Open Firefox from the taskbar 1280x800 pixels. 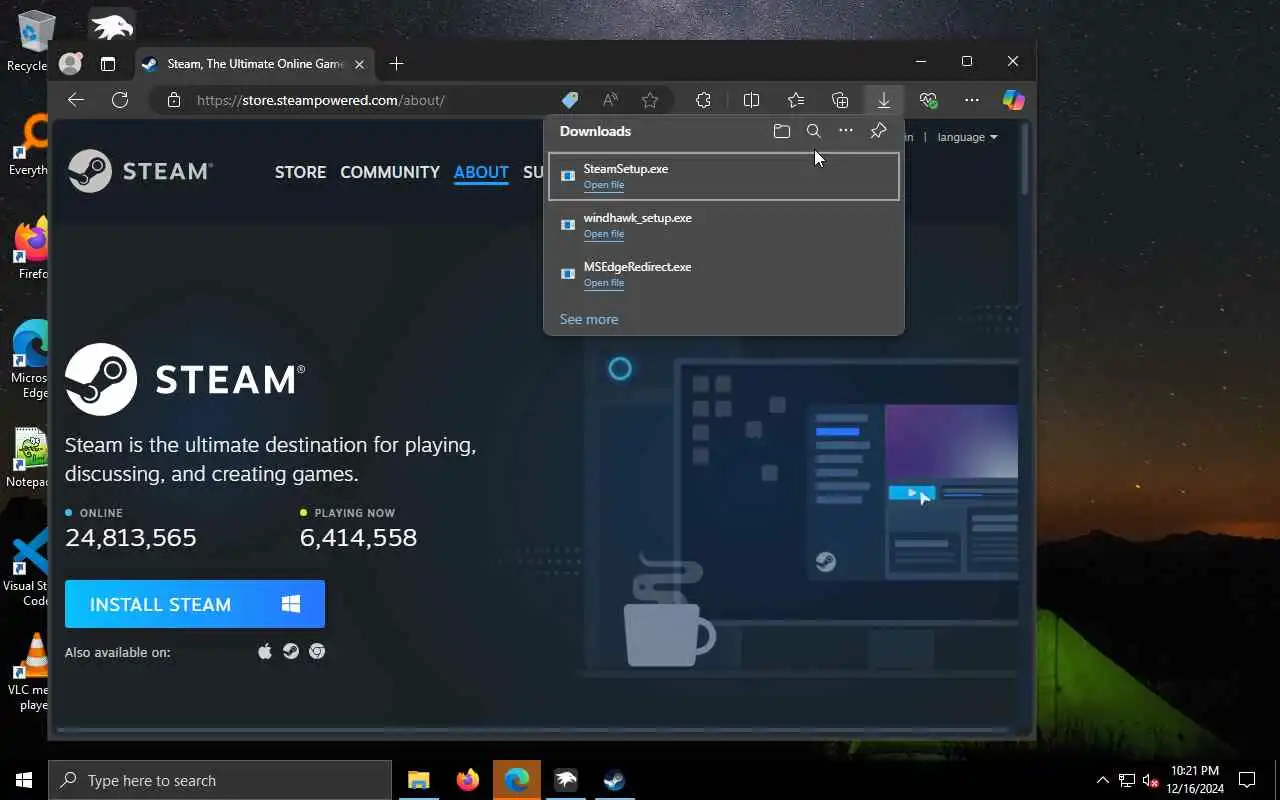pyautogui.click(x=467, y=780)
